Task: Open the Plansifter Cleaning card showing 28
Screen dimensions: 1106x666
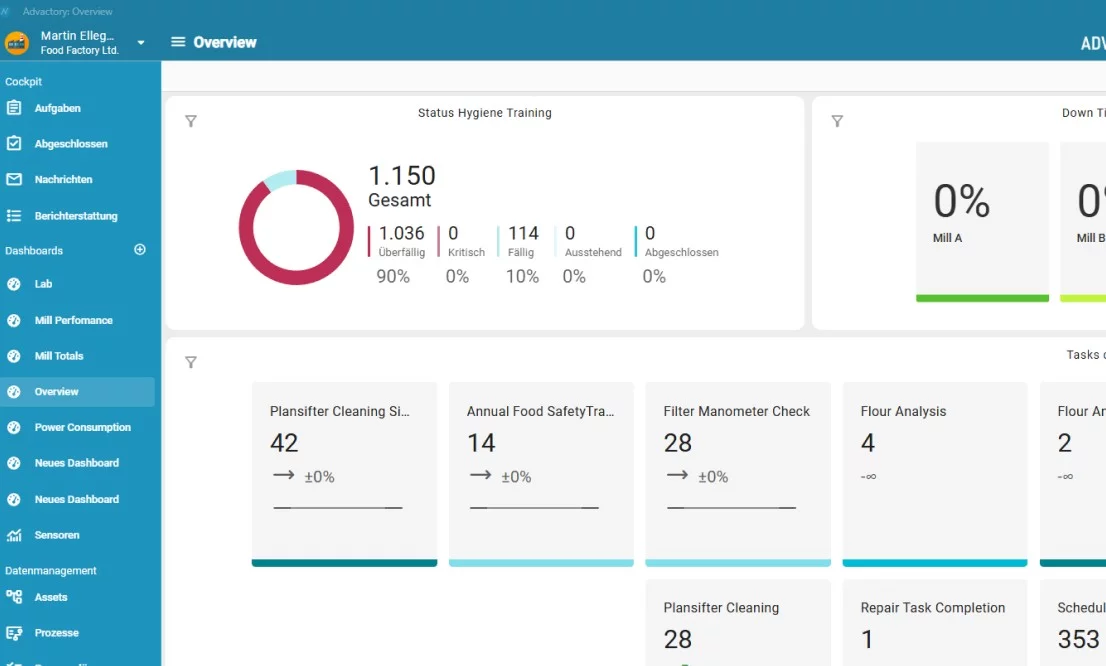Action: point(738,623)
